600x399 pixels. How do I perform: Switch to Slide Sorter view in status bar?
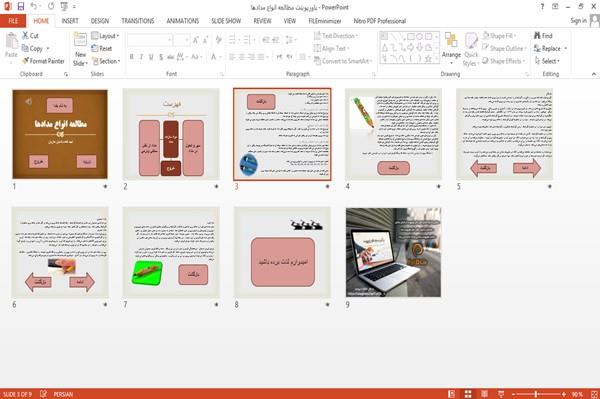point(468,394)
